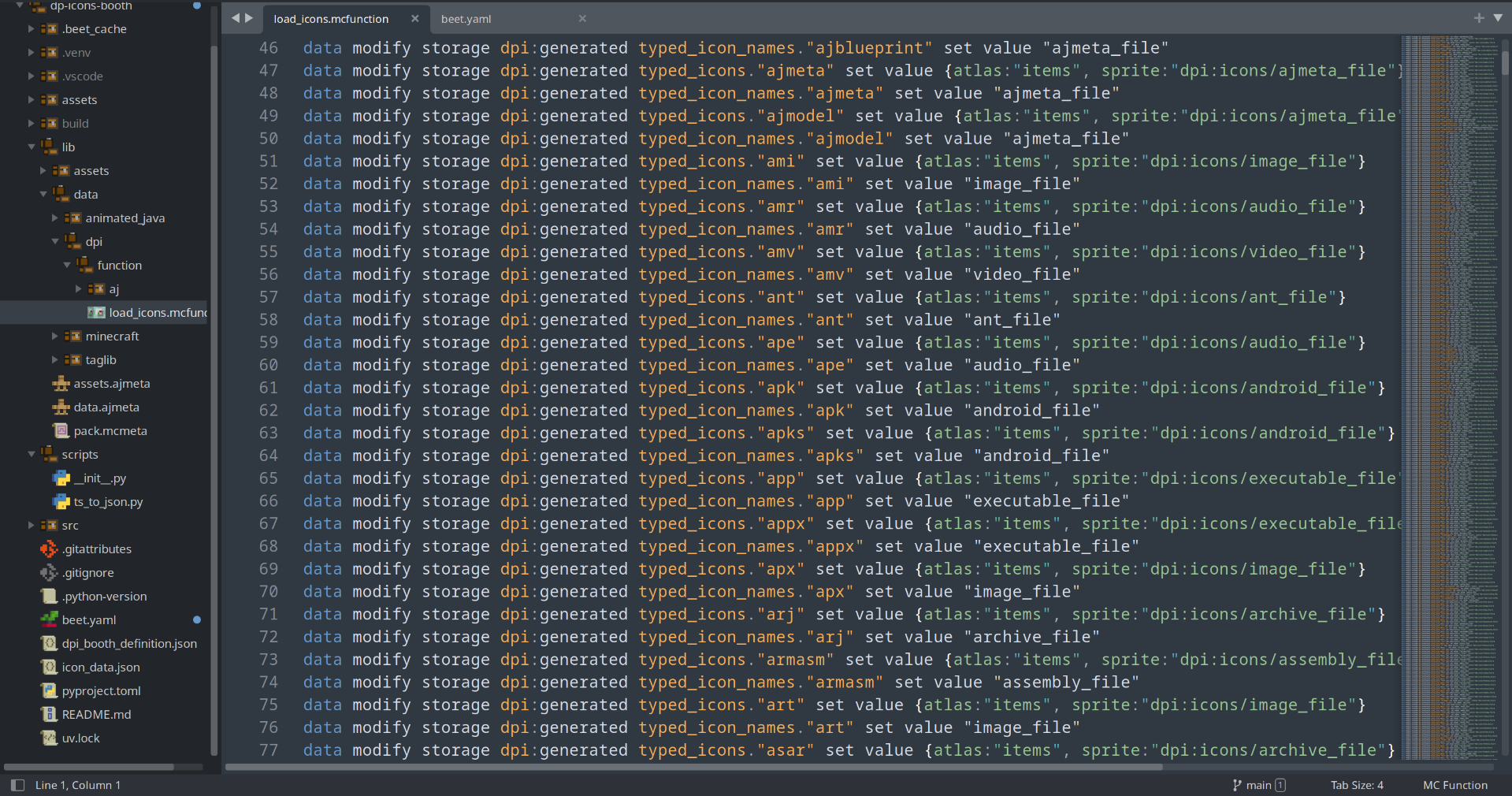Click the .beet_cache folder icon
The image size is (1512, 796).
pos(49,29)
